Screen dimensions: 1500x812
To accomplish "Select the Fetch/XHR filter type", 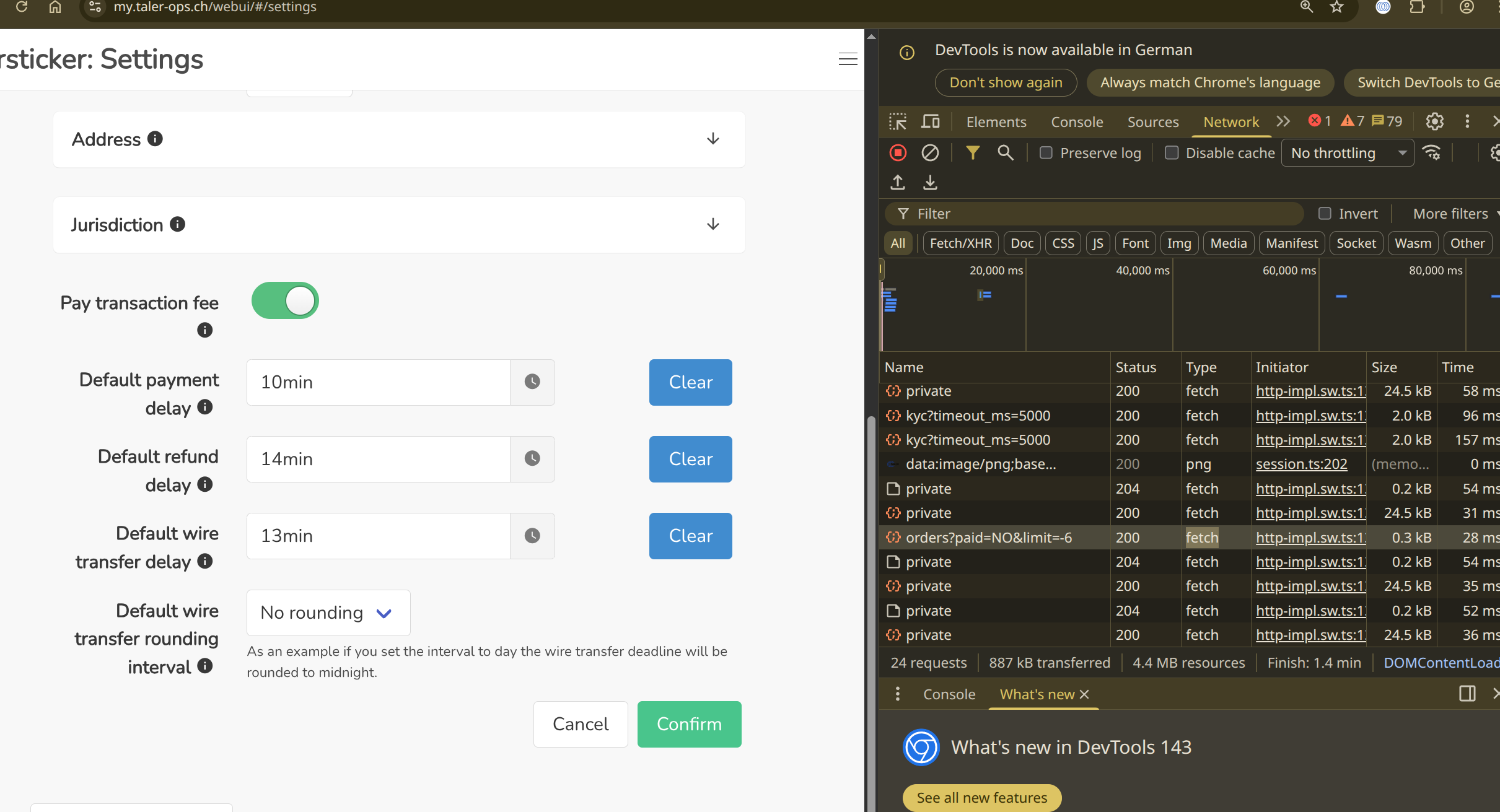I will [960, 243].
